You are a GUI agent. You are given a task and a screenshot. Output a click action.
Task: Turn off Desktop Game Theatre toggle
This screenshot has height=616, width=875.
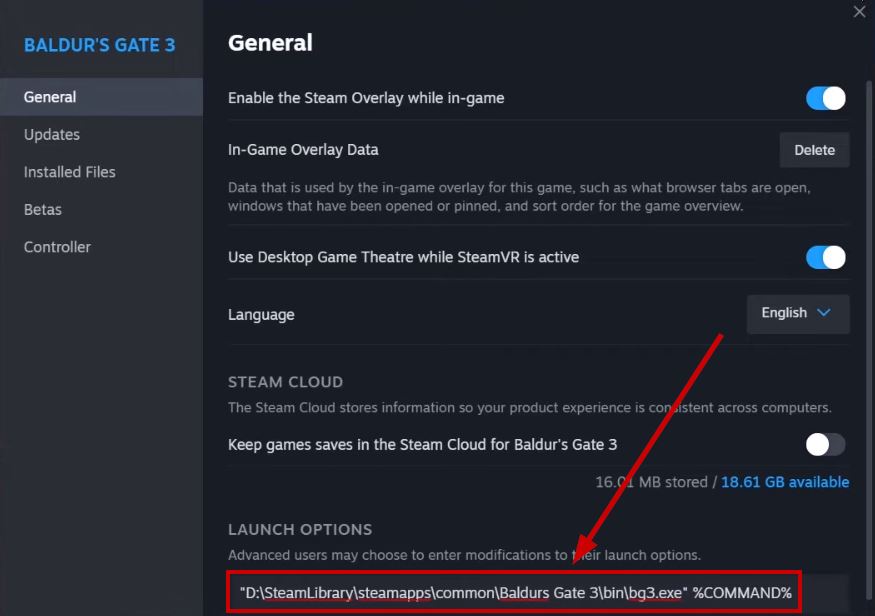826,257
